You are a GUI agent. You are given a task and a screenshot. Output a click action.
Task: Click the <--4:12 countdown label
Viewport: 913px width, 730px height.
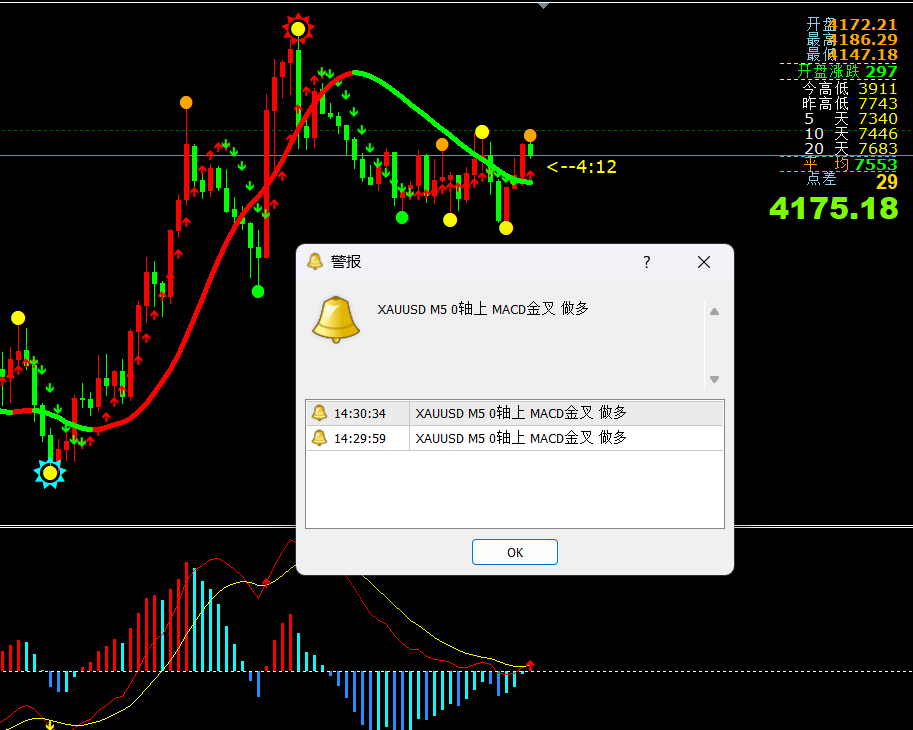tap(581, 167)
